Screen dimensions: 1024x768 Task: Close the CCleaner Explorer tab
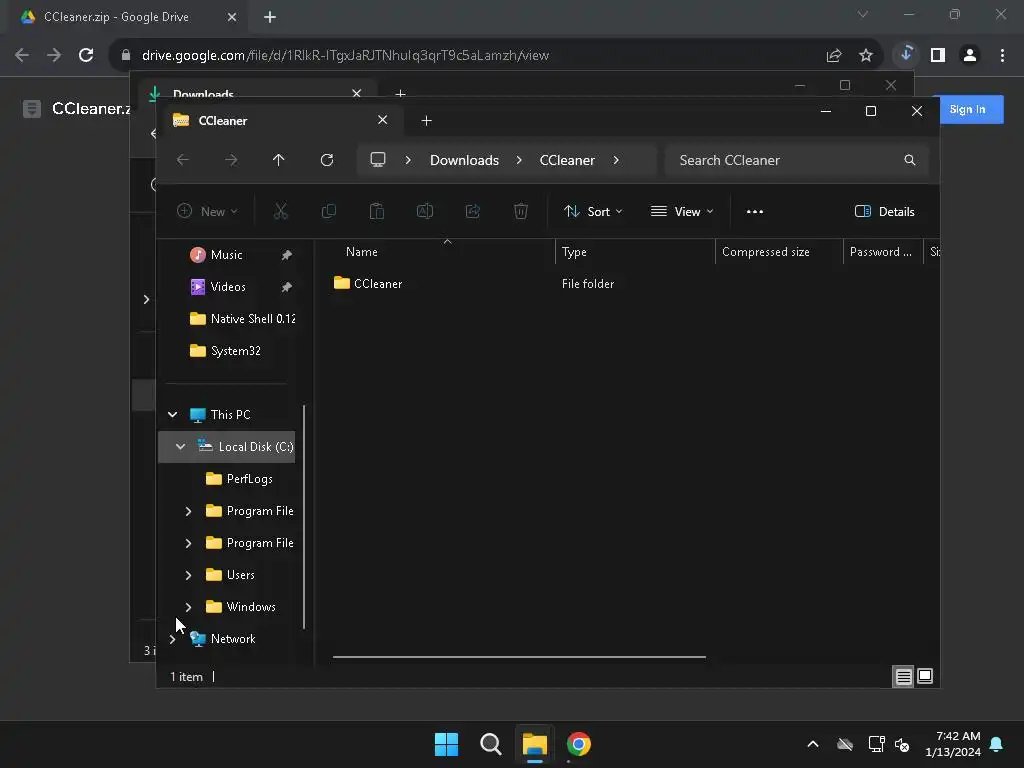pos(383,120)
